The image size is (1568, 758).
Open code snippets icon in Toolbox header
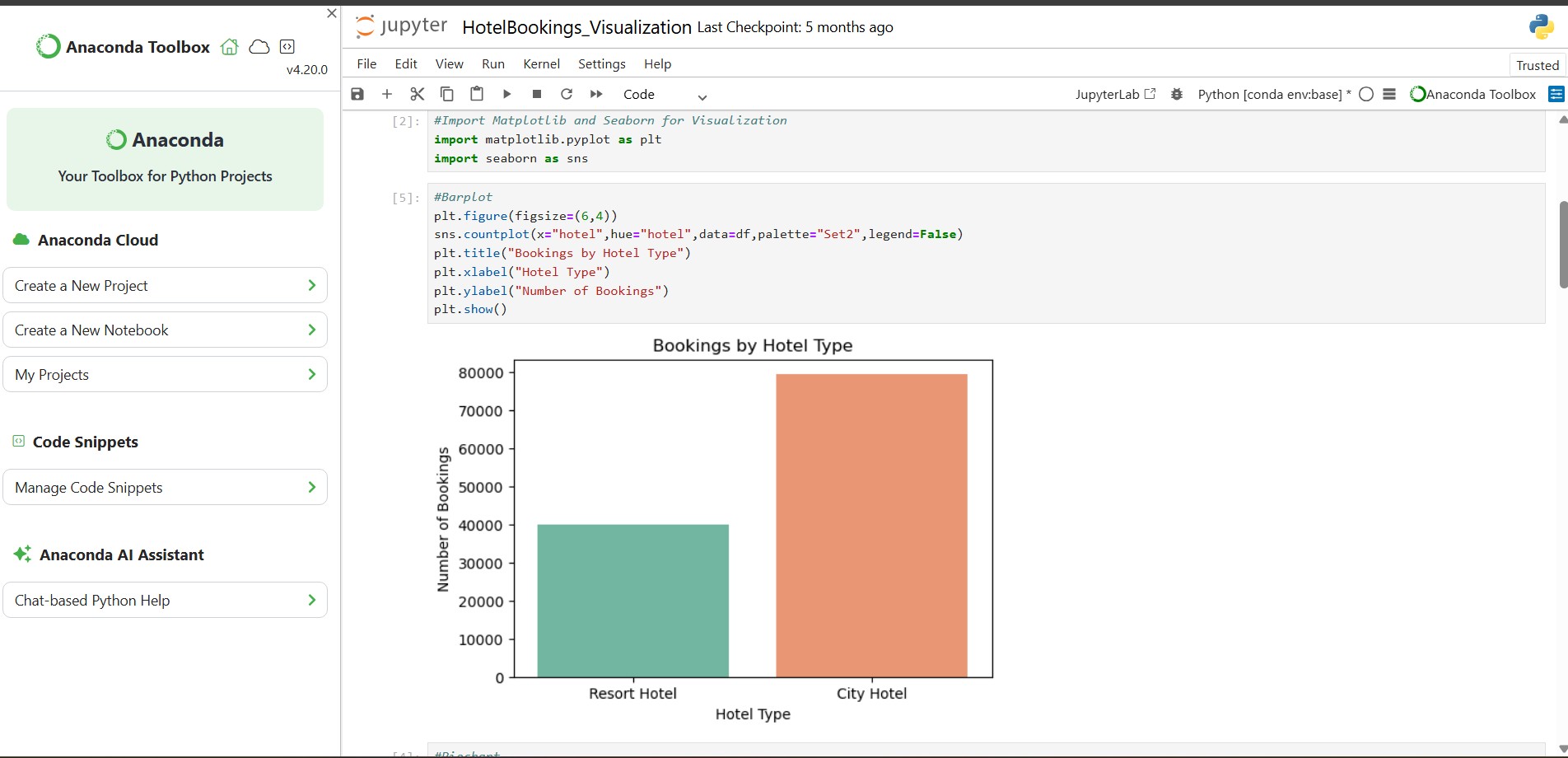[287, 47]
